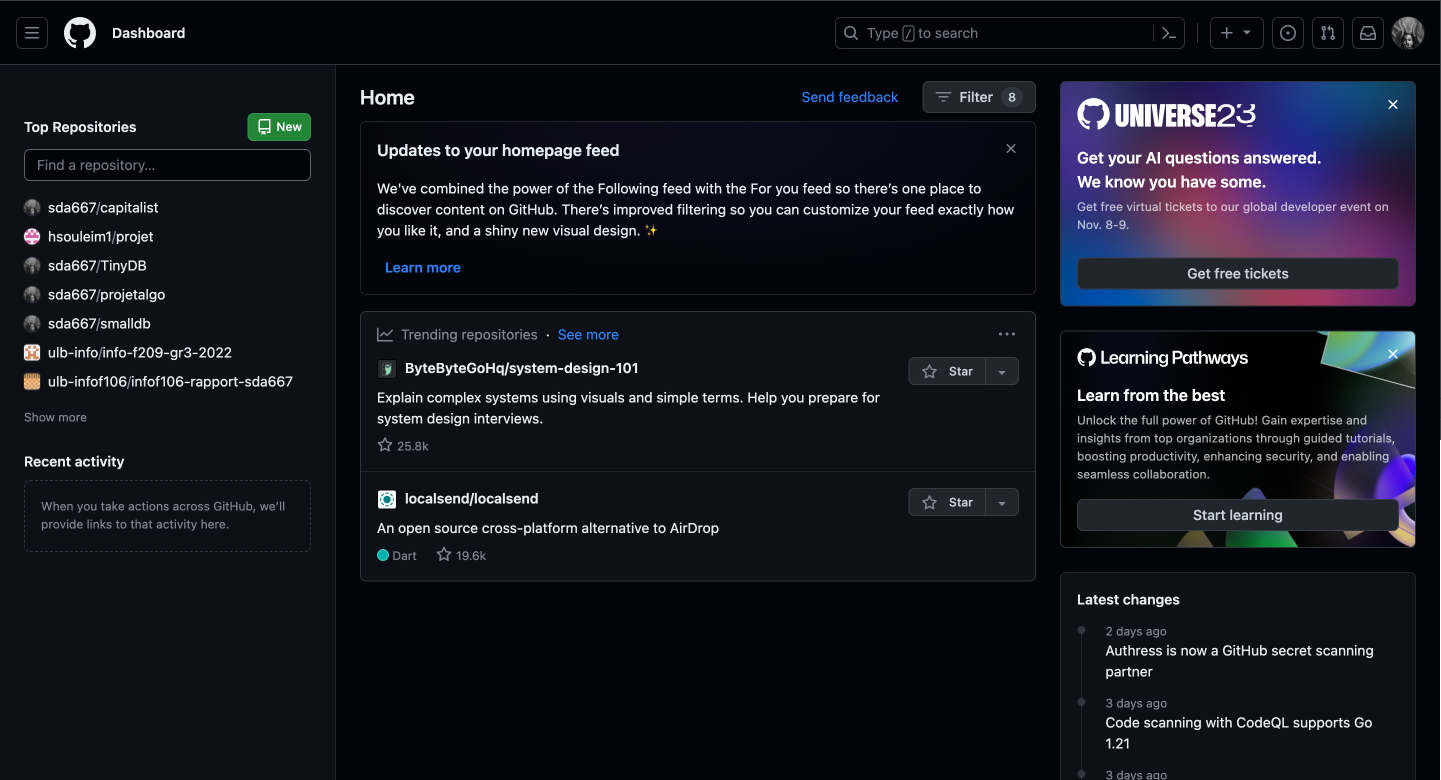This screenshot has width=1441, height=780.
Task: Click Learn more in feed update notice
Action: 423,268
